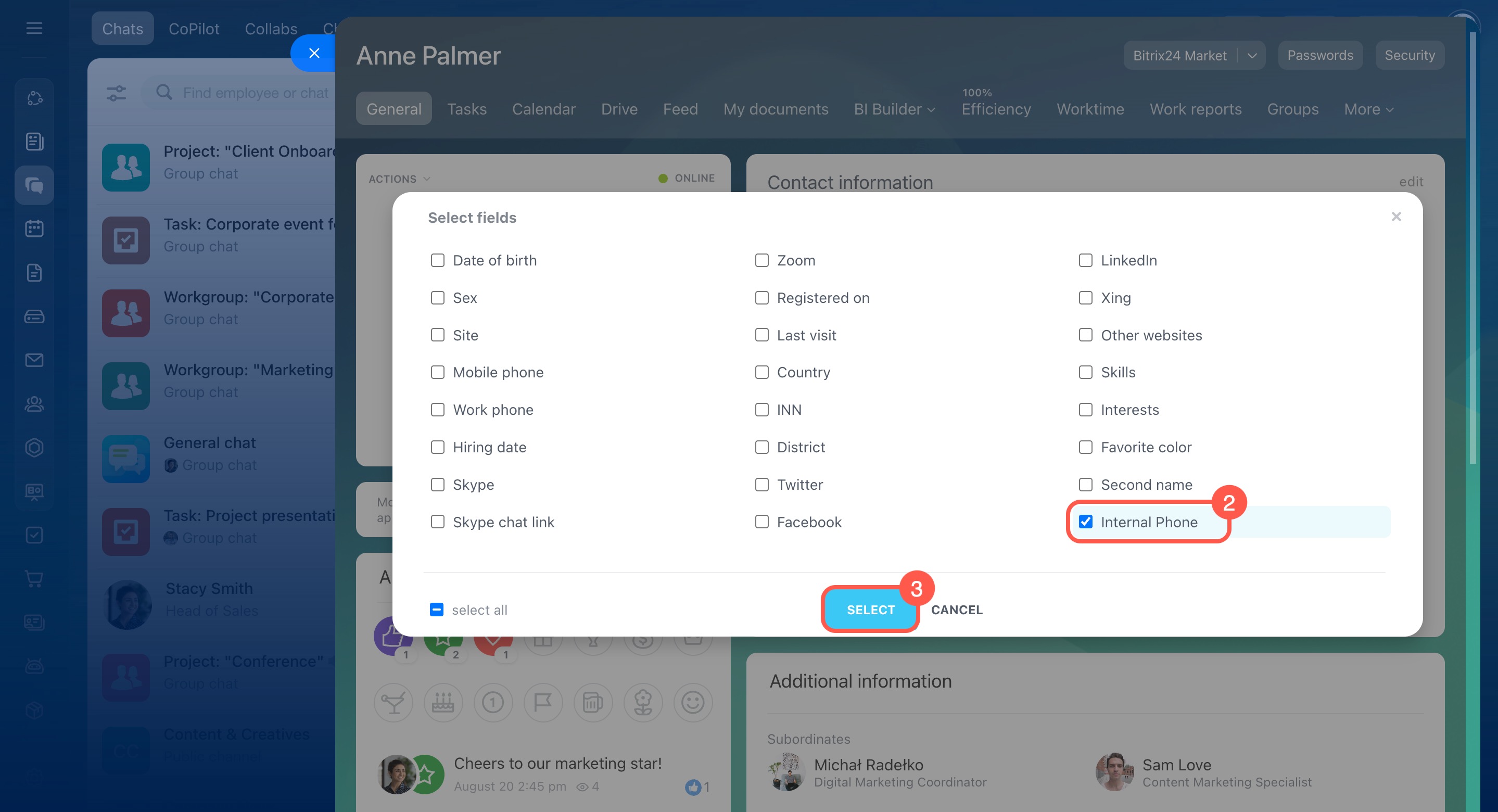
Task: Select the smiley face appreciation icon
Action: pos(693,703)
